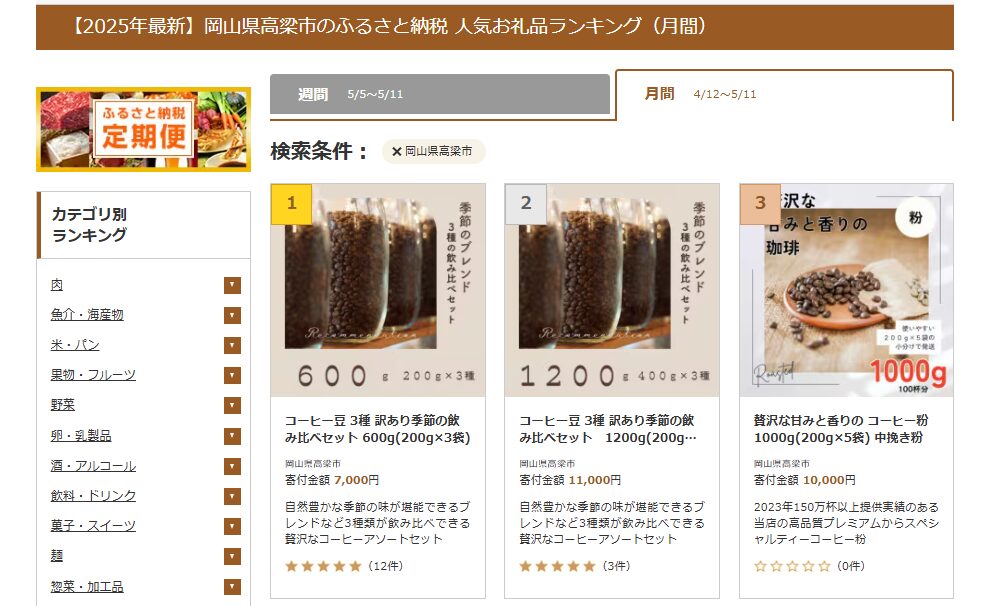Open the ふるさと納税 定期便 banner

click(143, 129)
